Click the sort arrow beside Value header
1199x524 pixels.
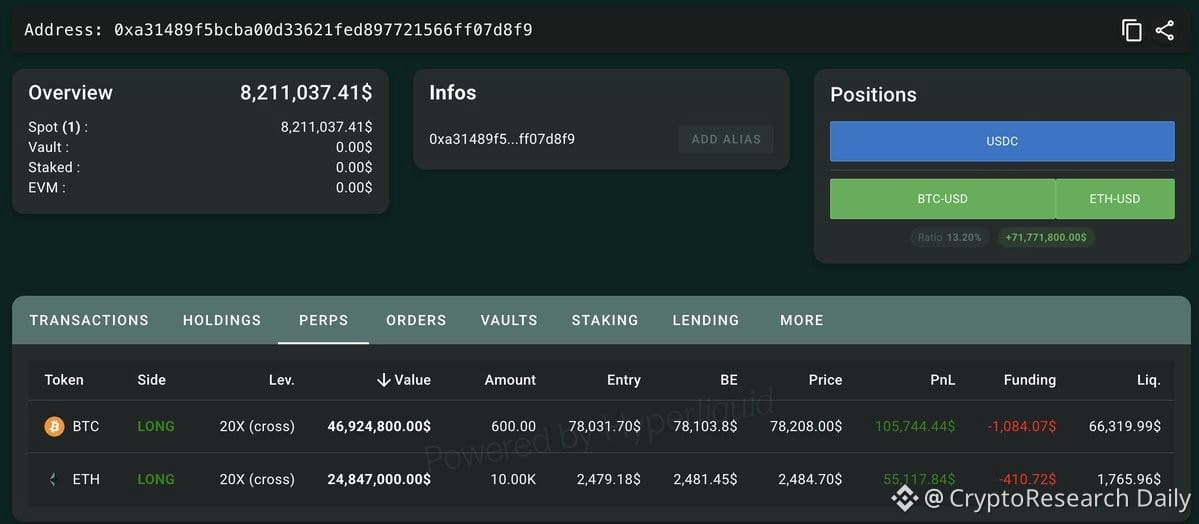pos(384,380)
